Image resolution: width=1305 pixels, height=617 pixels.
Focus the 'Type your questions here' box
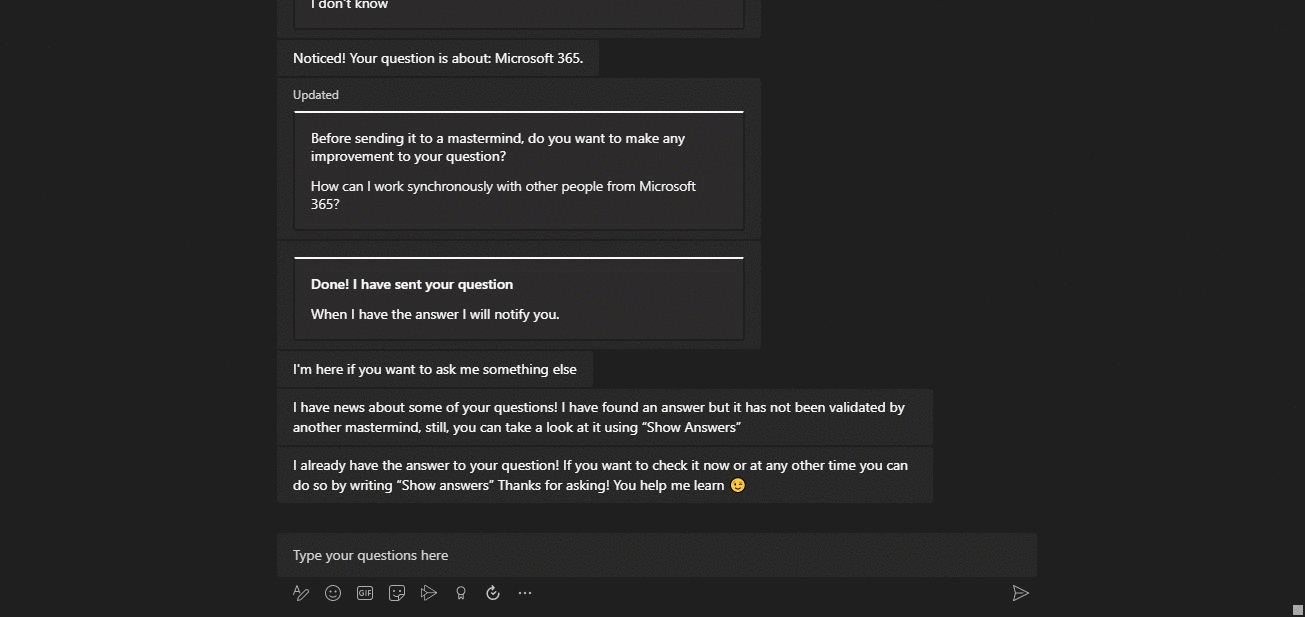pyautogui.click(x=657, y=555)
